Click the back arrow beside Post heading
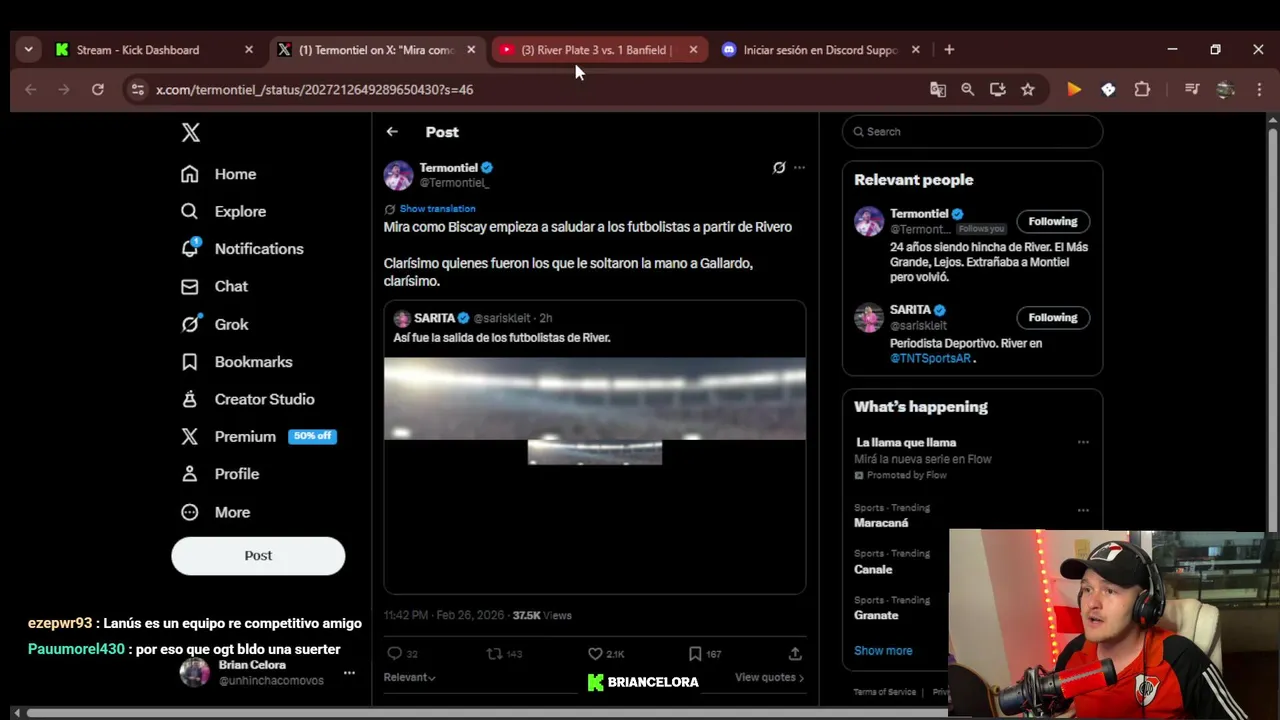The width and height of the screenshot is (1280, 720). [x=392, y=131]
